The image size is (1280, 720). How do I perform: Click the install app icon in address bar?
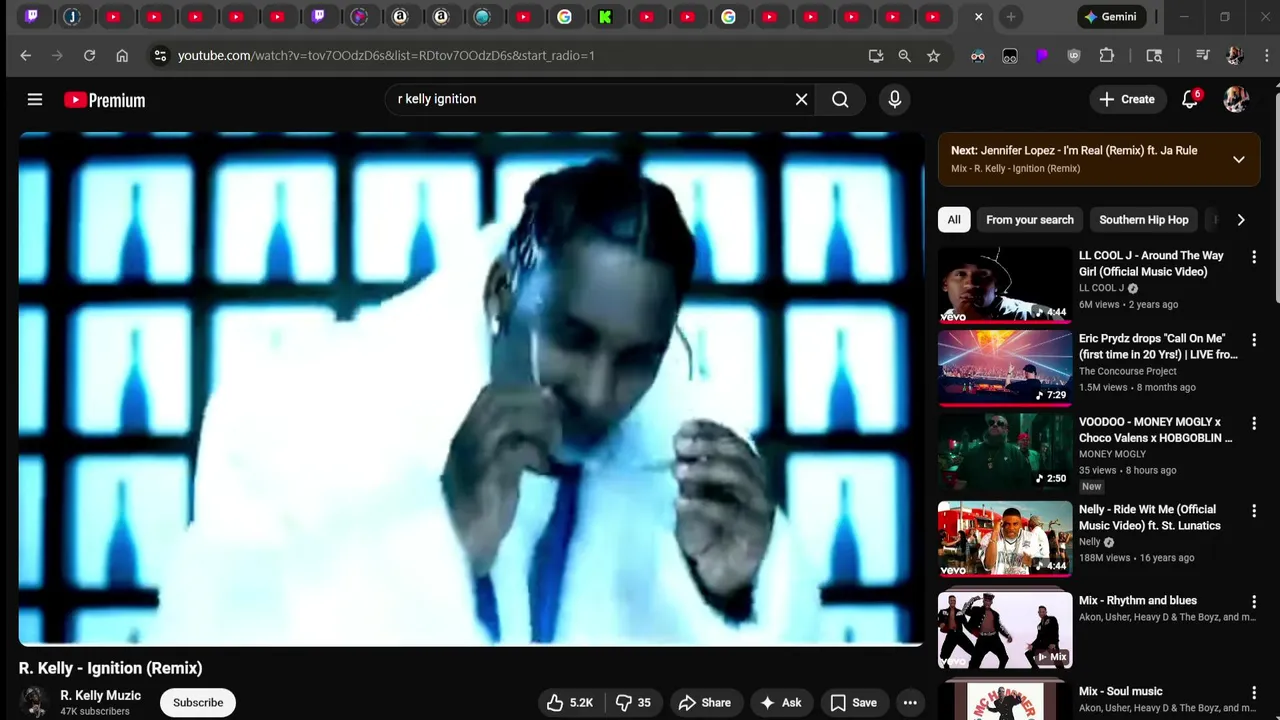pos(876,56)
